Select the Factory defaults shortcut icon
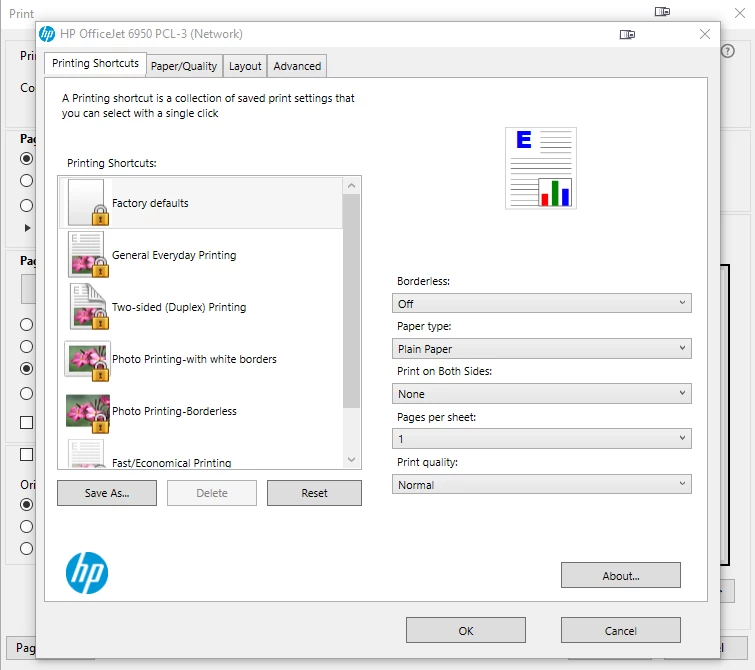This screenshot has height=670, width=755. click(88, 202)
